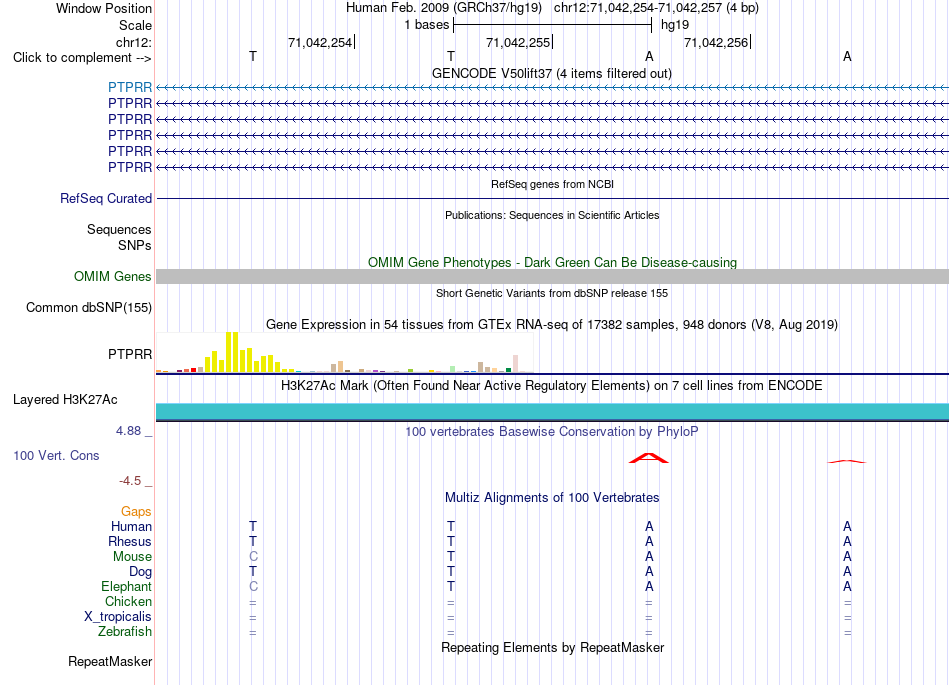This screenshot has width=950, height=685.
Task: Open the 'RefSeq Curated' track label
Action: pos(106,199)
